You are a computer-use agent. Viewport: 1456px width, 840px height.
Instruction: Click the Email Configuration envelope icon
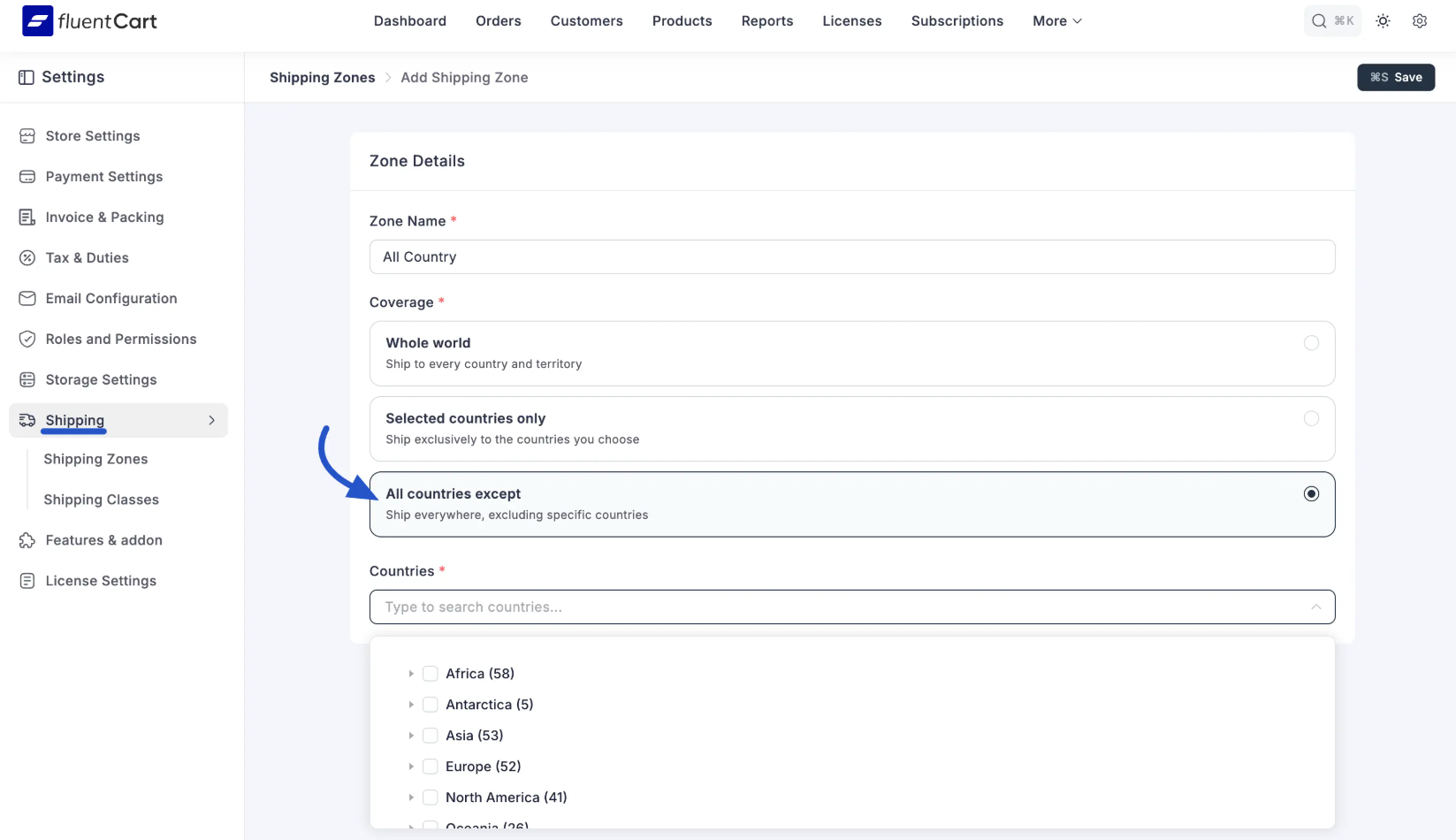27,299
